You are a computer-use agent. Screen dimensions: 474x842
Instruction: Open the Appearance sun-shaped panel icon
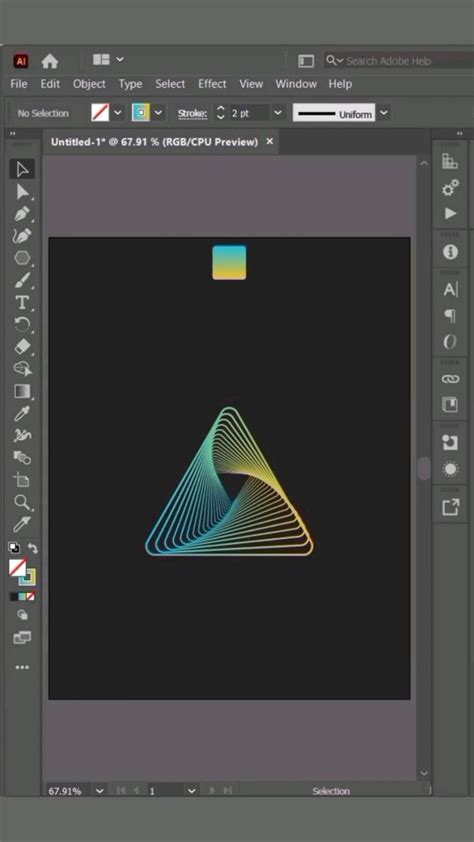click(x=450, y=469)
